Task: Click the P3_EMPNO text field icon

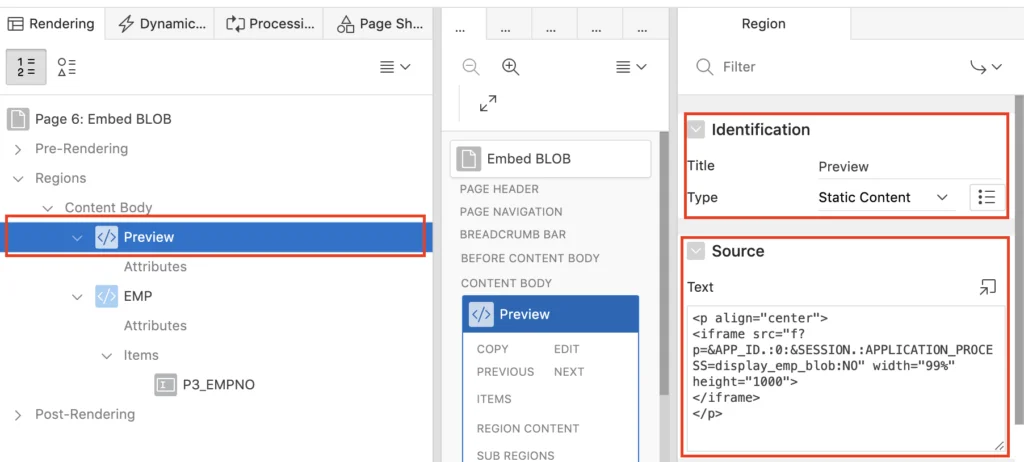Action: 166,385
